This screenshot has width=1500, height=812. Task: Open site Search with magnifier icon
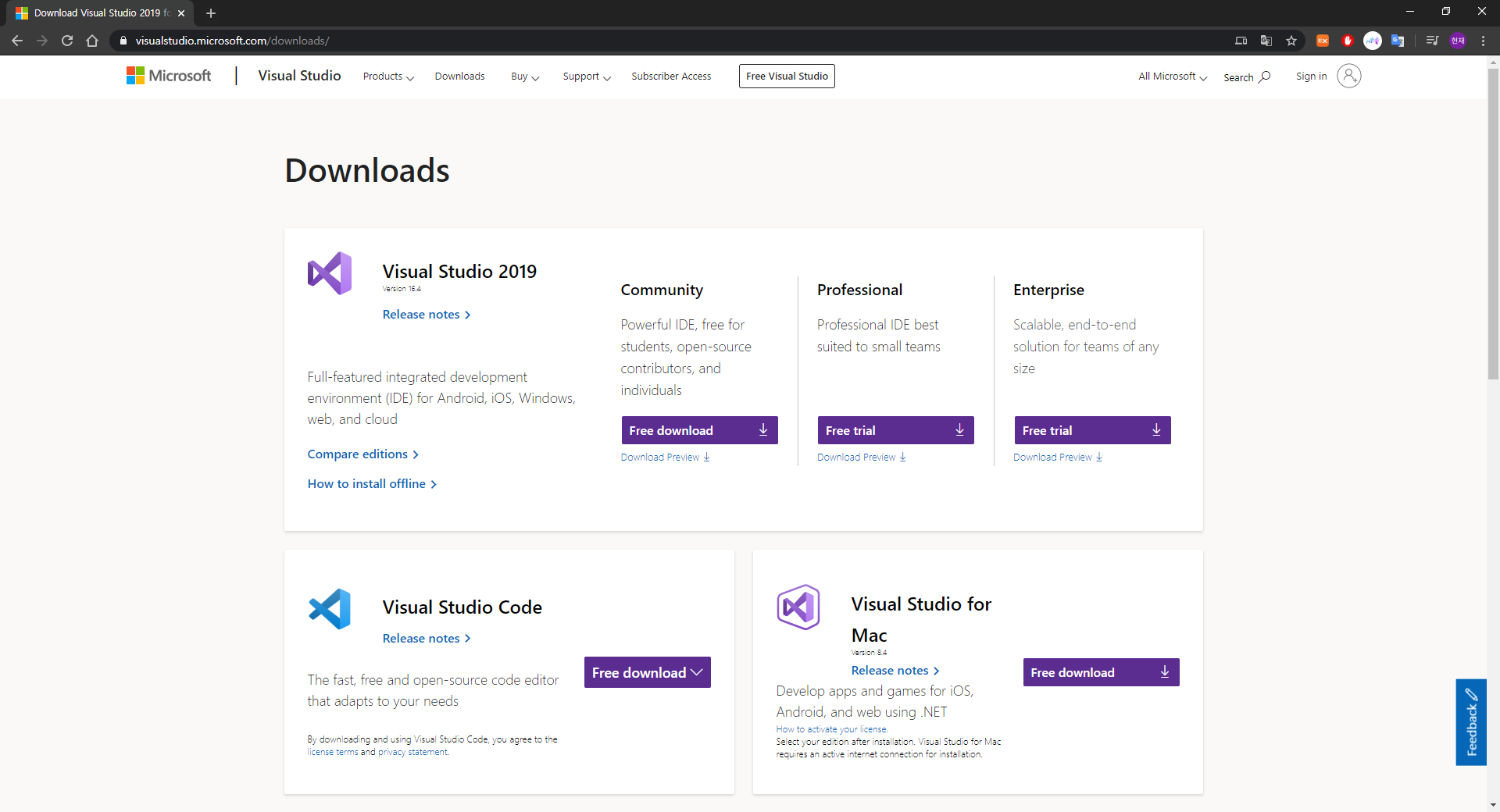pyautogui.click(x=1247, y=77)
